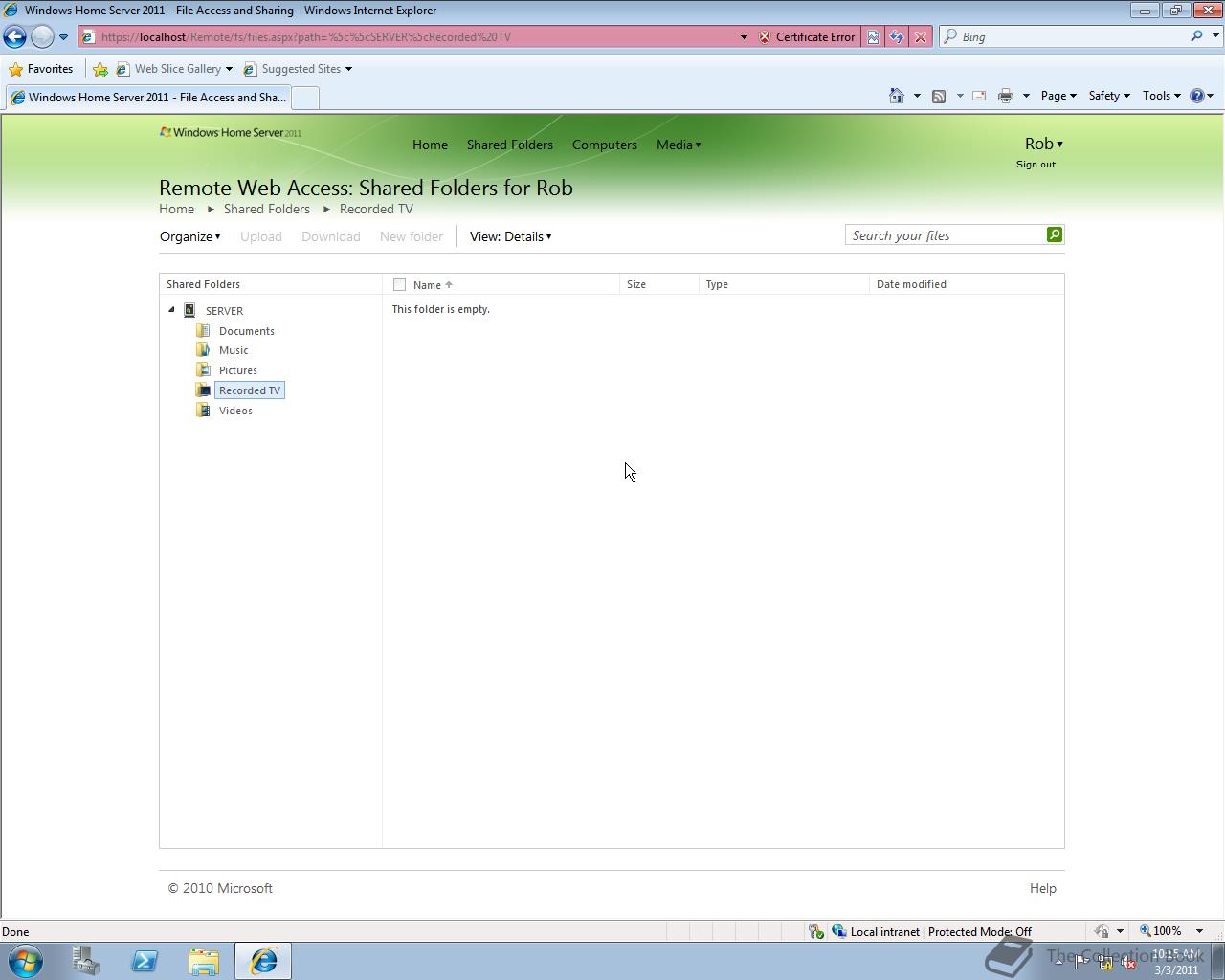1225x980 pixels.
Task: Click Home in the breadcrumb
Action: [176, 209]
